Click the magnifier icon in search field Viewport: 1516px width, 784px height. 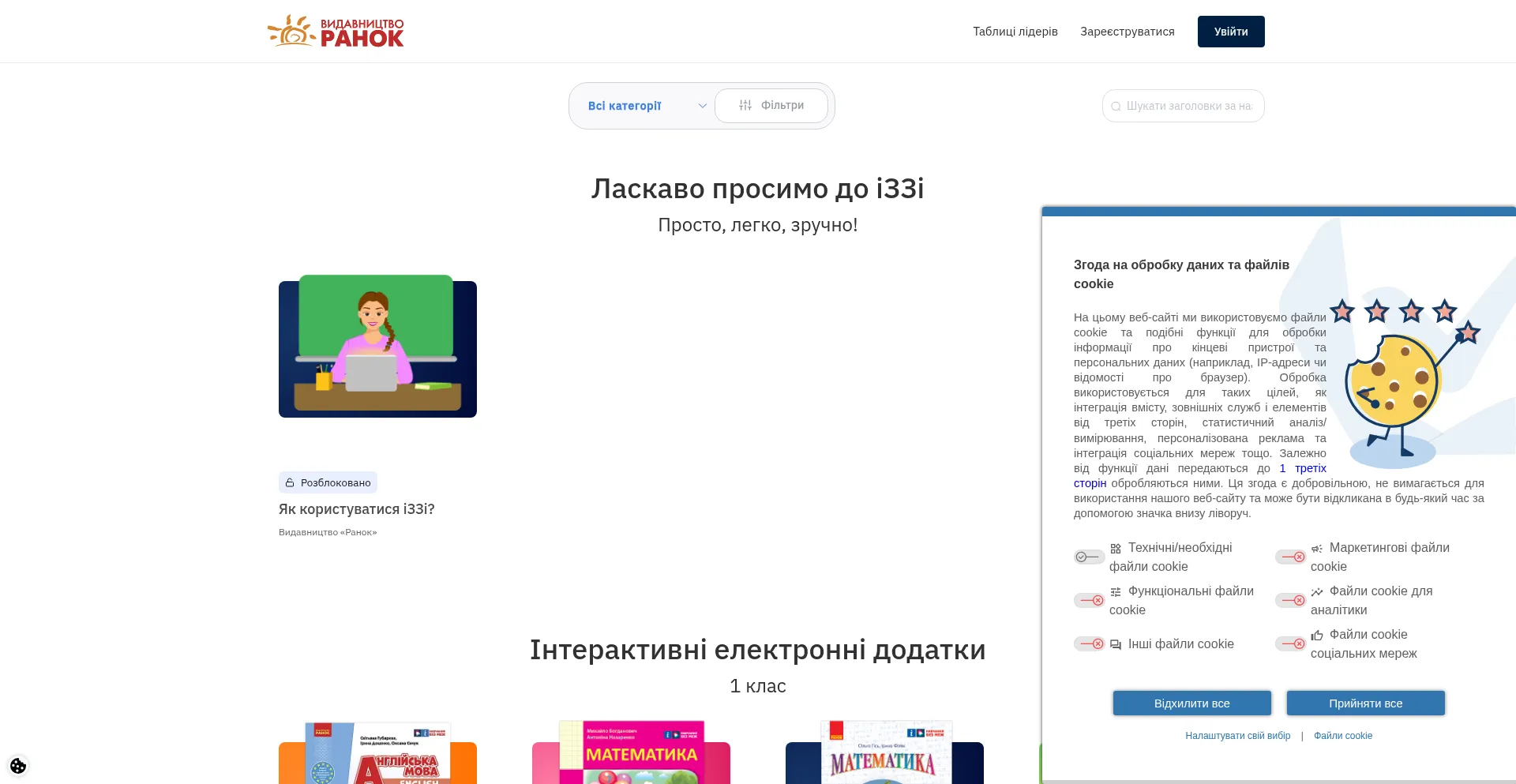[1116, 107]
